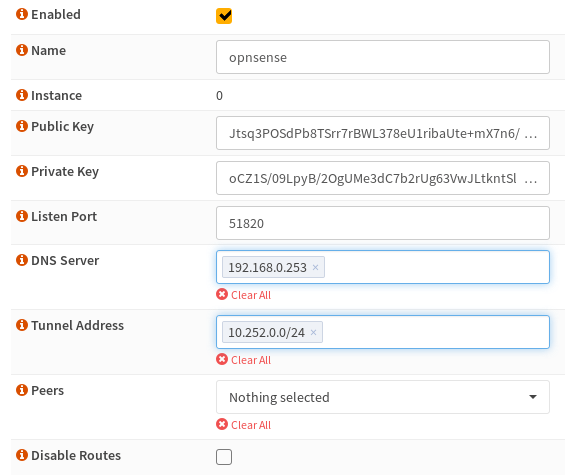Open the info icon next to Instance
The image size is (565, 476).
(22, 95)
